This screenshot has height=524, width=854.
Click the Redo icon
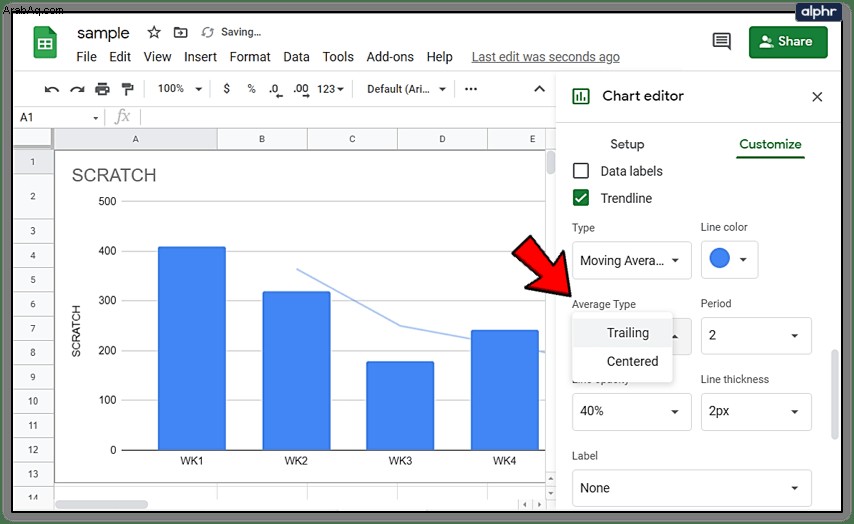77,89
